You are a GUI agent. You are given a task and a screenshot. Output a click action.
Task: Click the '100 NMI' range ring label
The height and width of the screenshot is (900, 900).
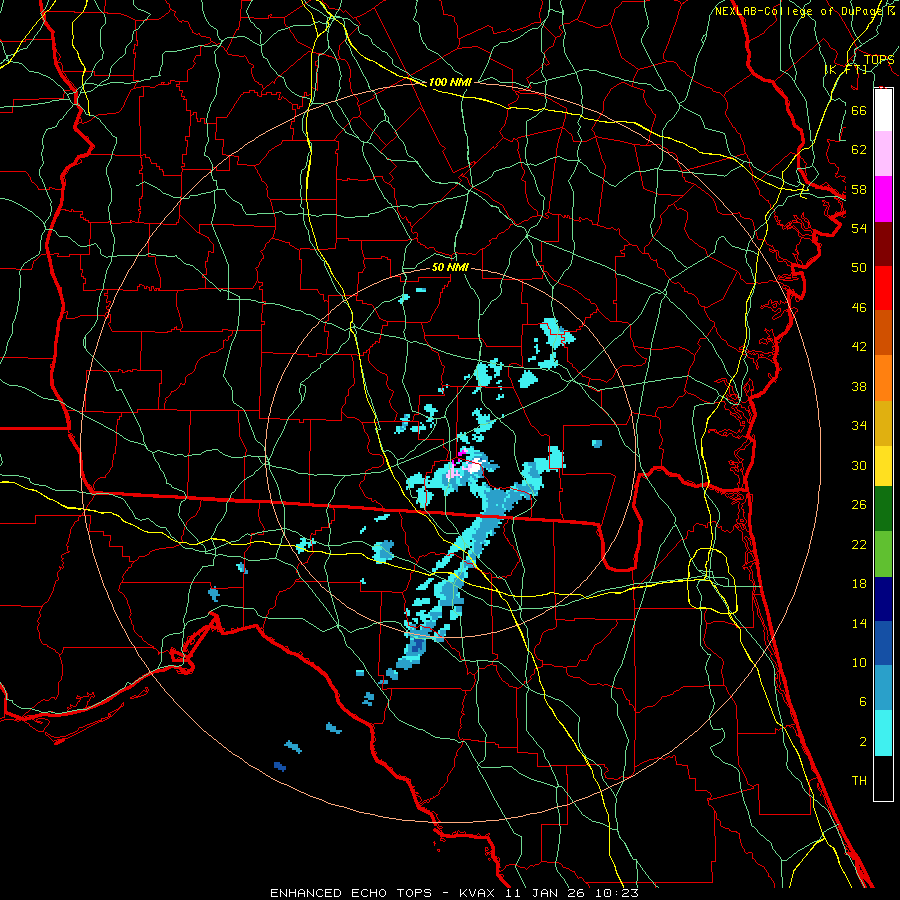coord(450,82)
